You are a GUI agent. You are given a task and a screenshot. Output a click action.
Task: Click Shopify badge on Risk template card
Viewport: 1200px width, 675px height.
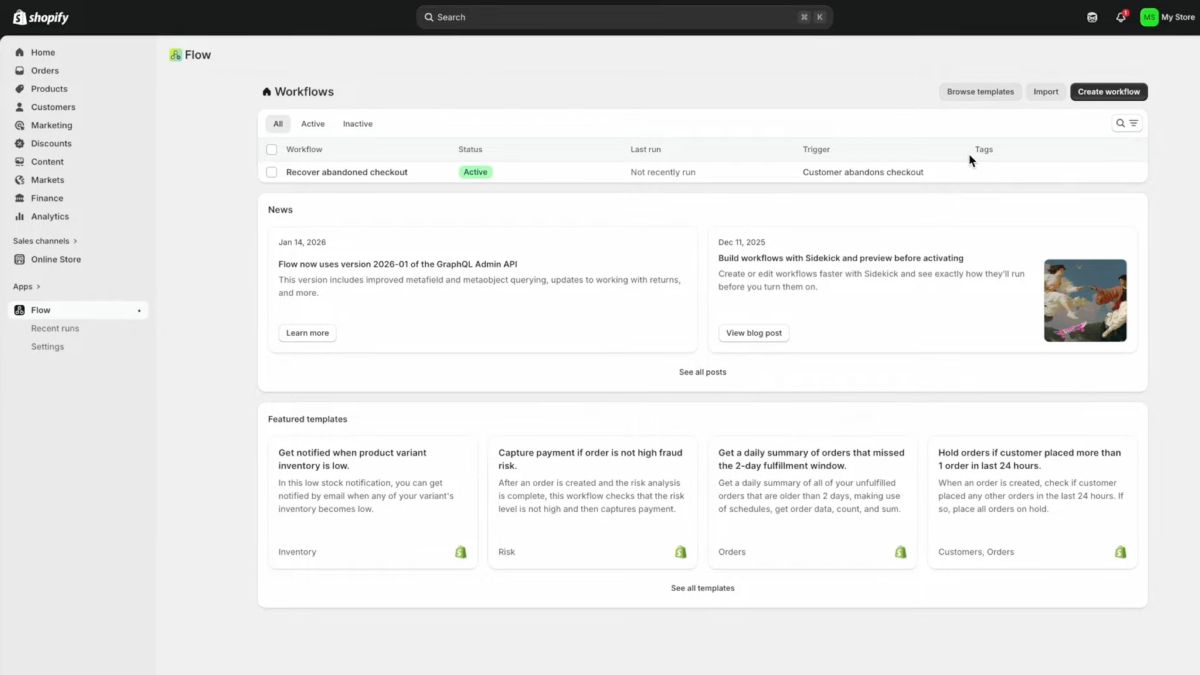coord(681,552)
